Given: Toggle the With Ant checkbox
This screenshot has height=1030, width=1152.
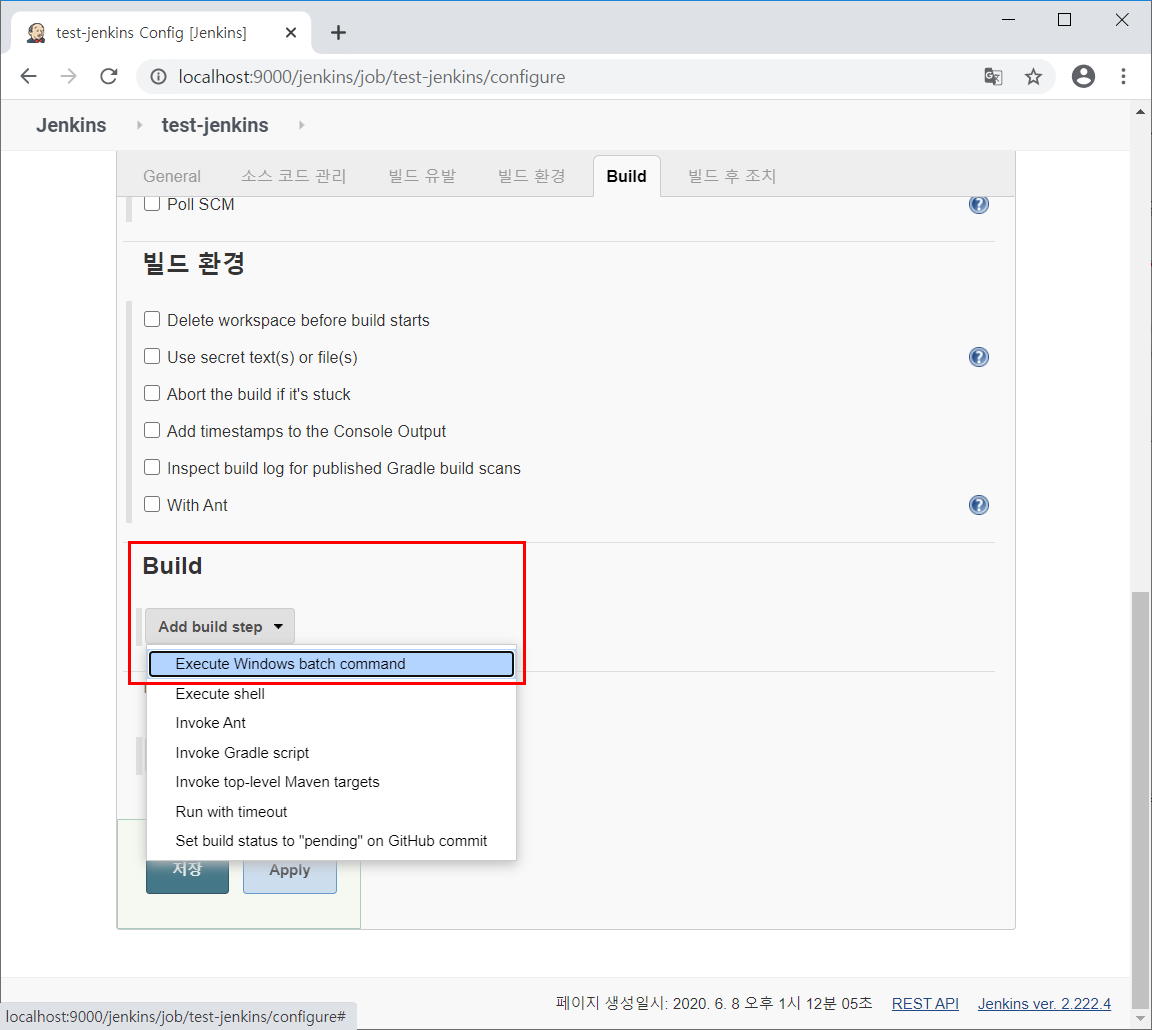Looking at the screenshot, I should [x=152, y=504].
